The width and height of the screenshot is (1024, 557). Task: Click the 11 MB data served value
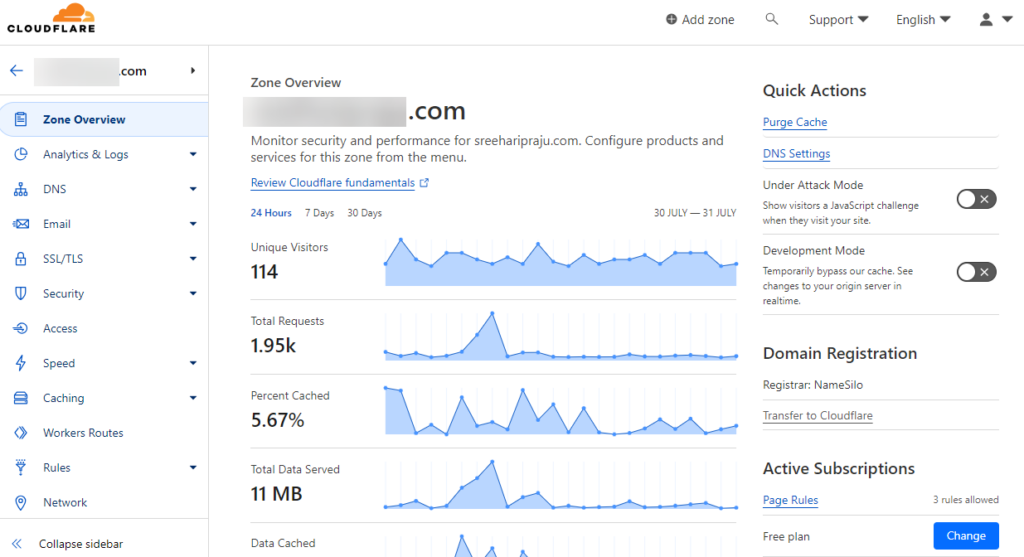coord(276,494)
